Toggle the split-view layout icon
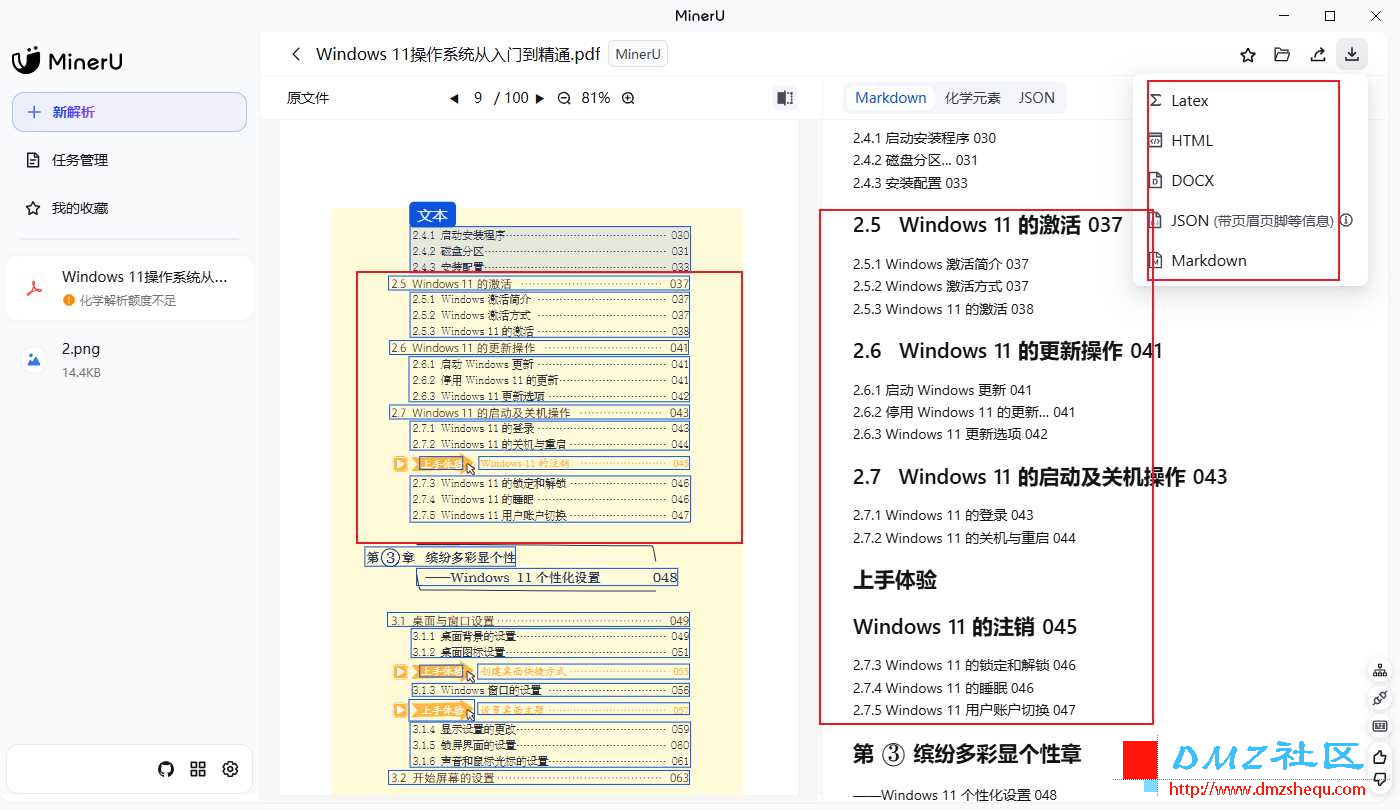The image size is (1400, 810). [x=785, y=98]
